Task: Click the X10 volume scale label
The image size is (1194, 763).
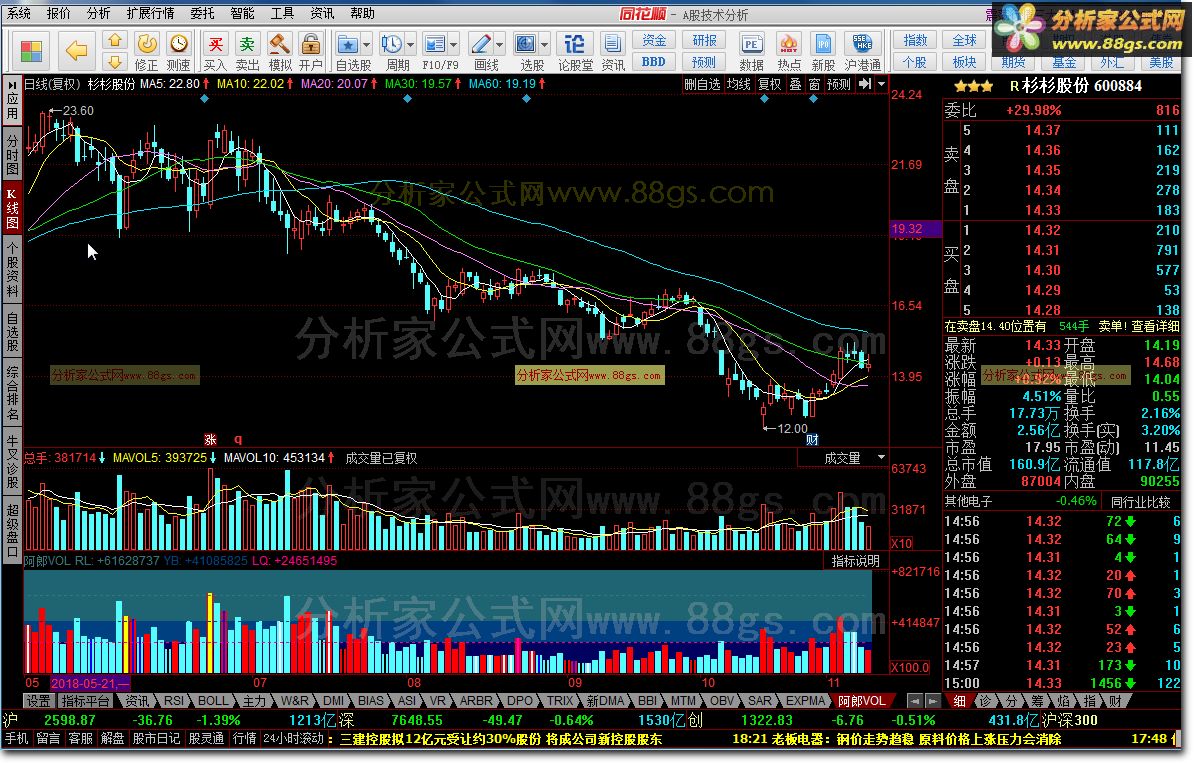Action: click(x=902, y=543)
